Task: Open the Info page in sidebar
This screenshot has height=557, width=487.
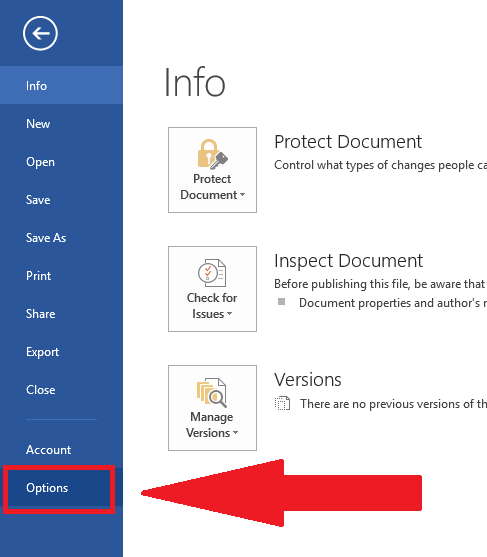Action: coord(61,85)
